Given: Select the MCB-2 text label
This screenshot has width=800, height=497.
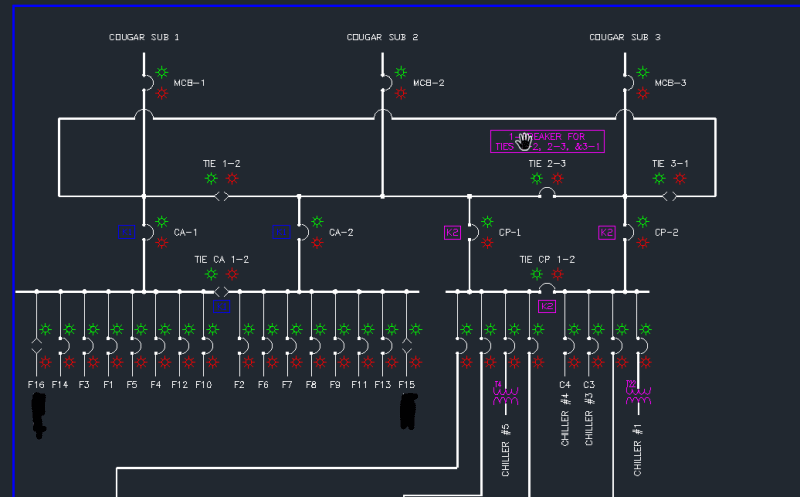Looking at the screenshot, I should [429, 83].
